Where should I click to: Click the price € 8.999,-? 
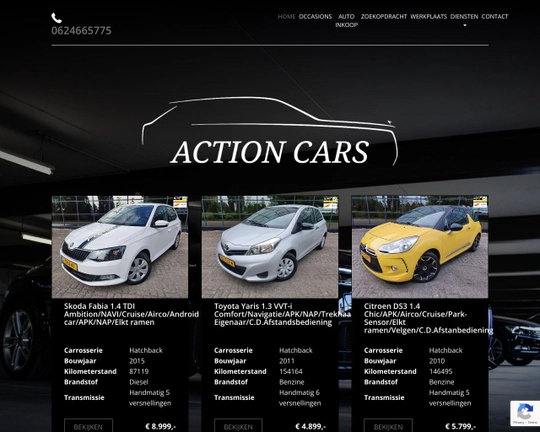(x=160, y=426)
